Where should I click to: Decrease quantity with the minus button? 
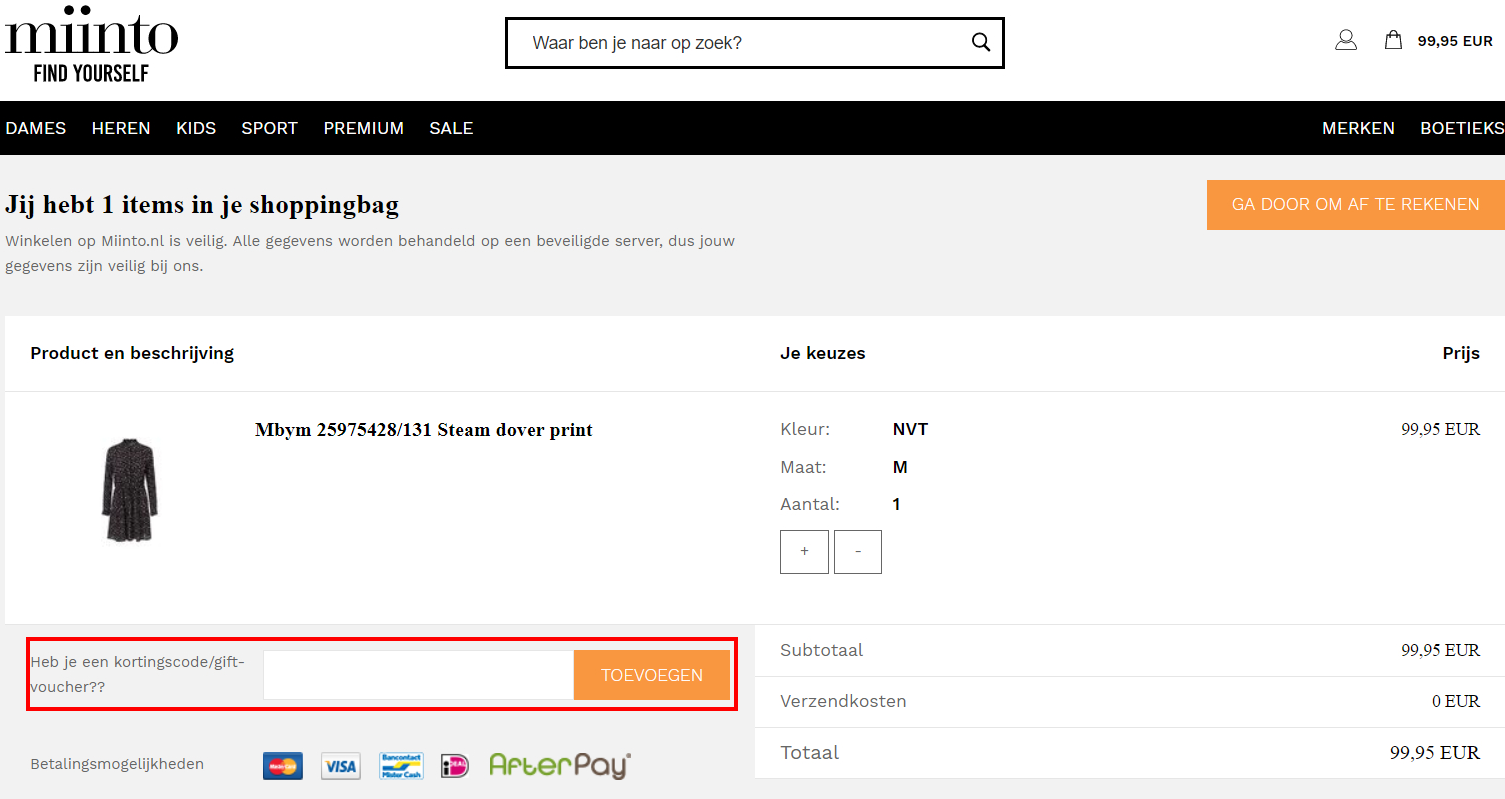[x=858, y=552]
